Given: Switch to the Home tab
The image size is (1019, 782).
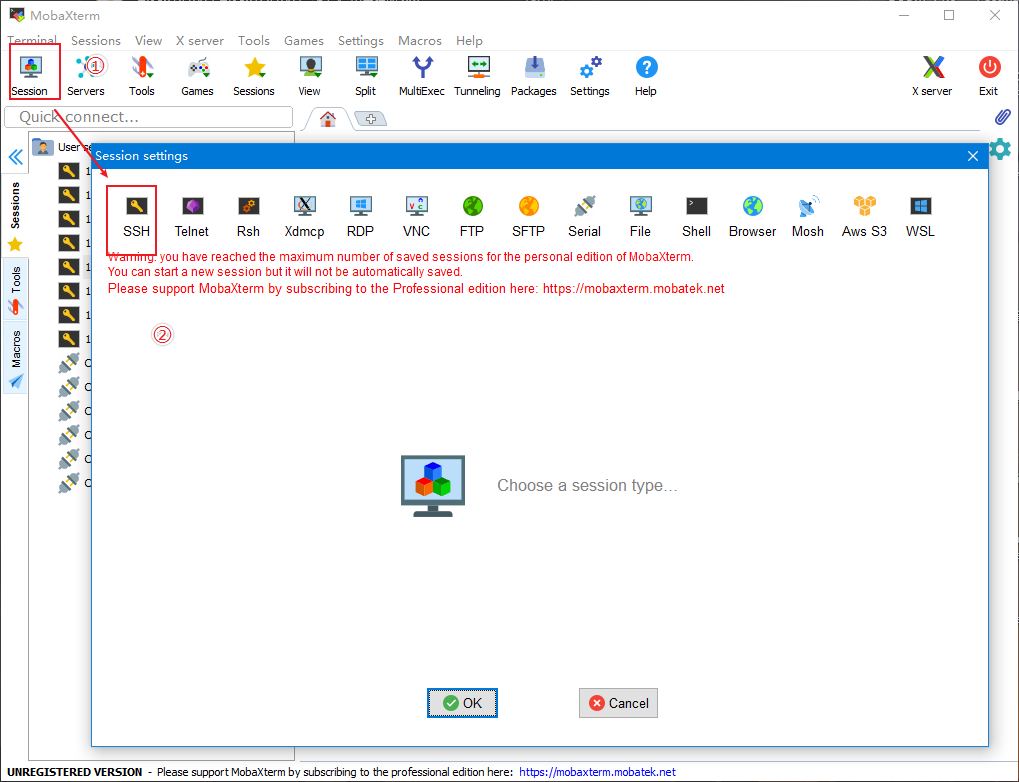Looking at the screenshot, I should pos(328,119).
